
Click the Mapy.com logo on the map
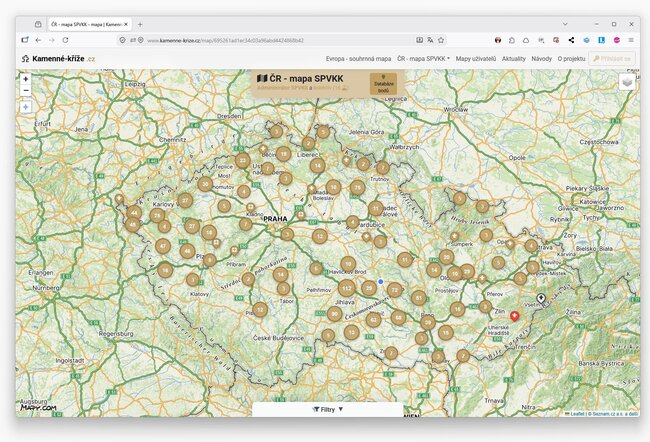point(38,408)
